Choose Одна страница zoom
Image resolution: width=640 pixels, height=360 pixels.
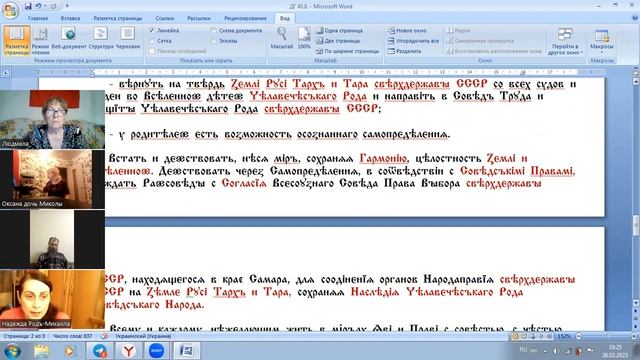pyautogui.click(x=340, y=31)
